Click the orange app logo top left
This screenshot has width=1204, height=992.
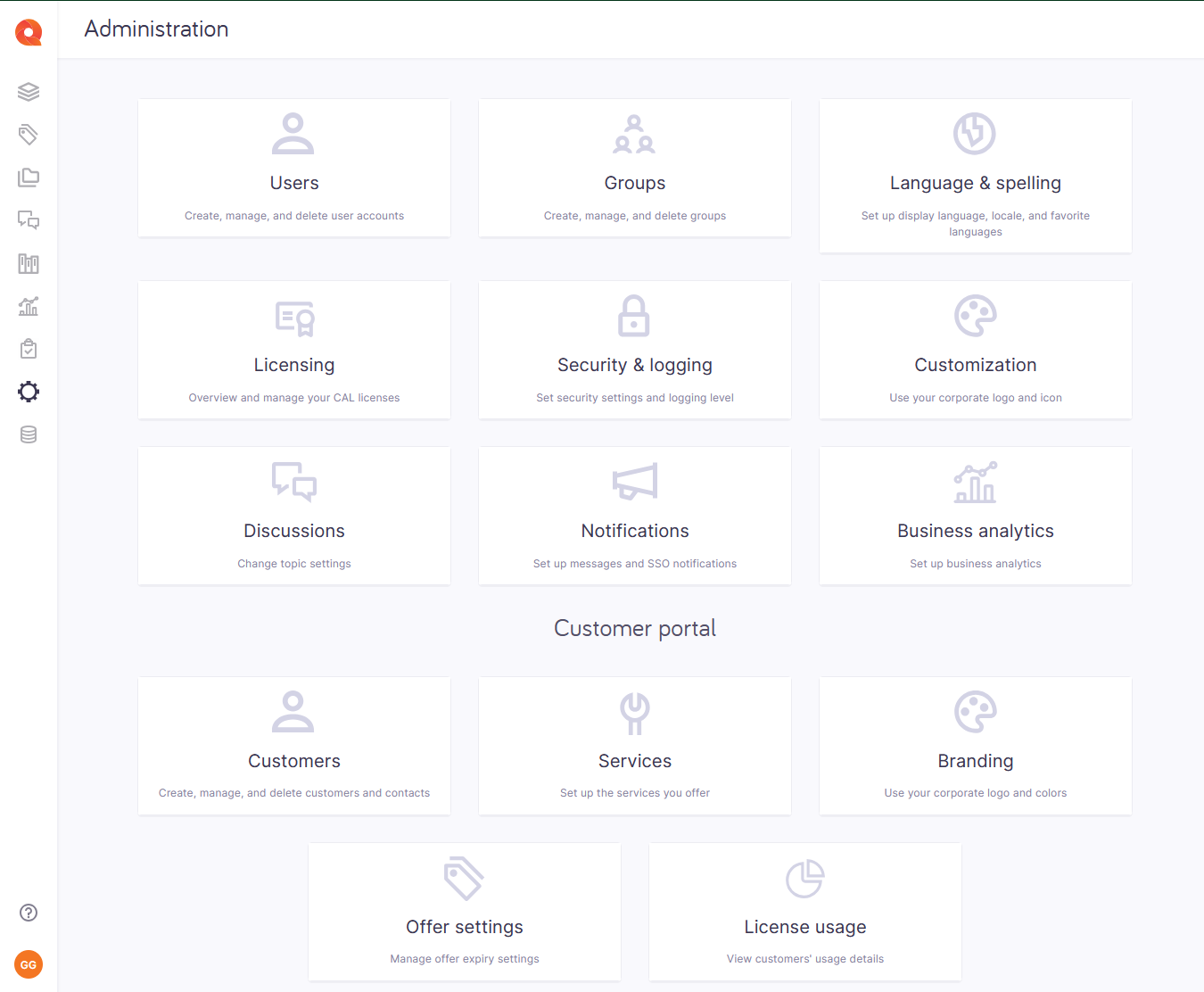tap(28, 31)
